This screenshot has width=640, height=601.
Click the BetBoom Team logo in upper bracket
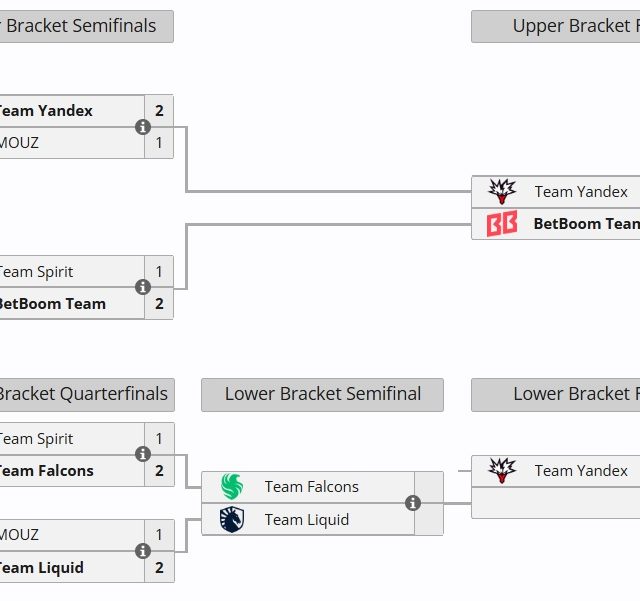click(x=502, y=224)
